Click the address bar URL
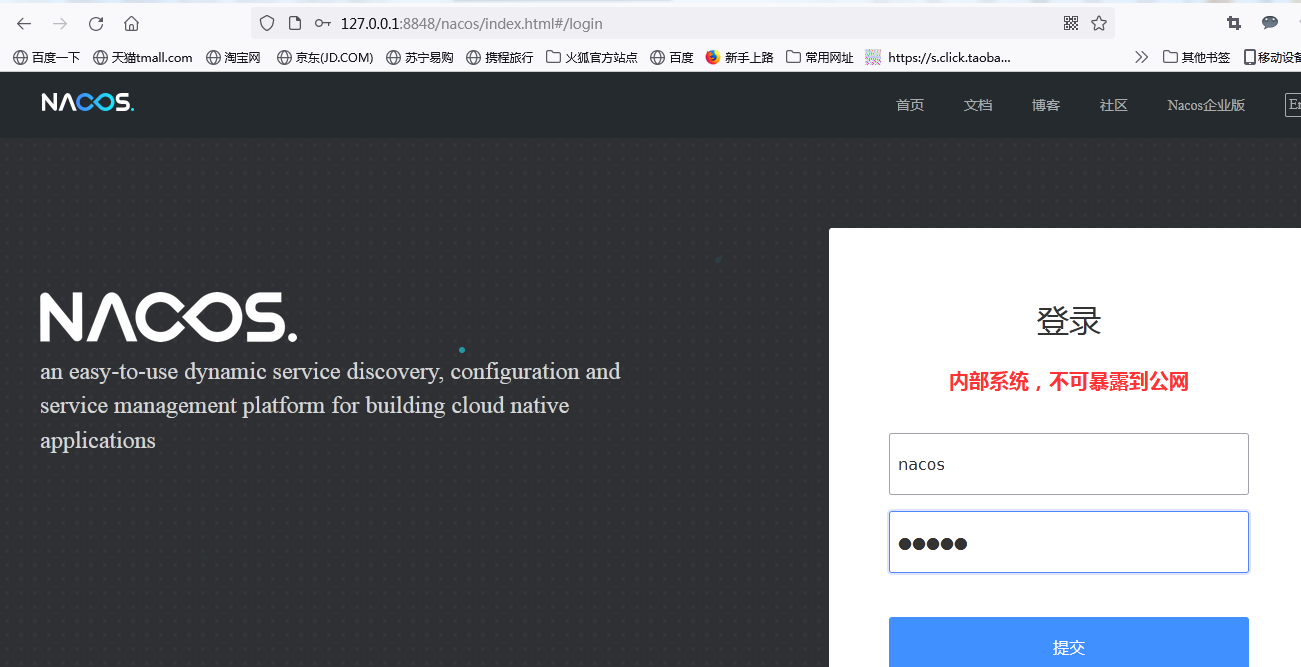Viewport: 1301px width, 667px height. (x=472, y=23)
